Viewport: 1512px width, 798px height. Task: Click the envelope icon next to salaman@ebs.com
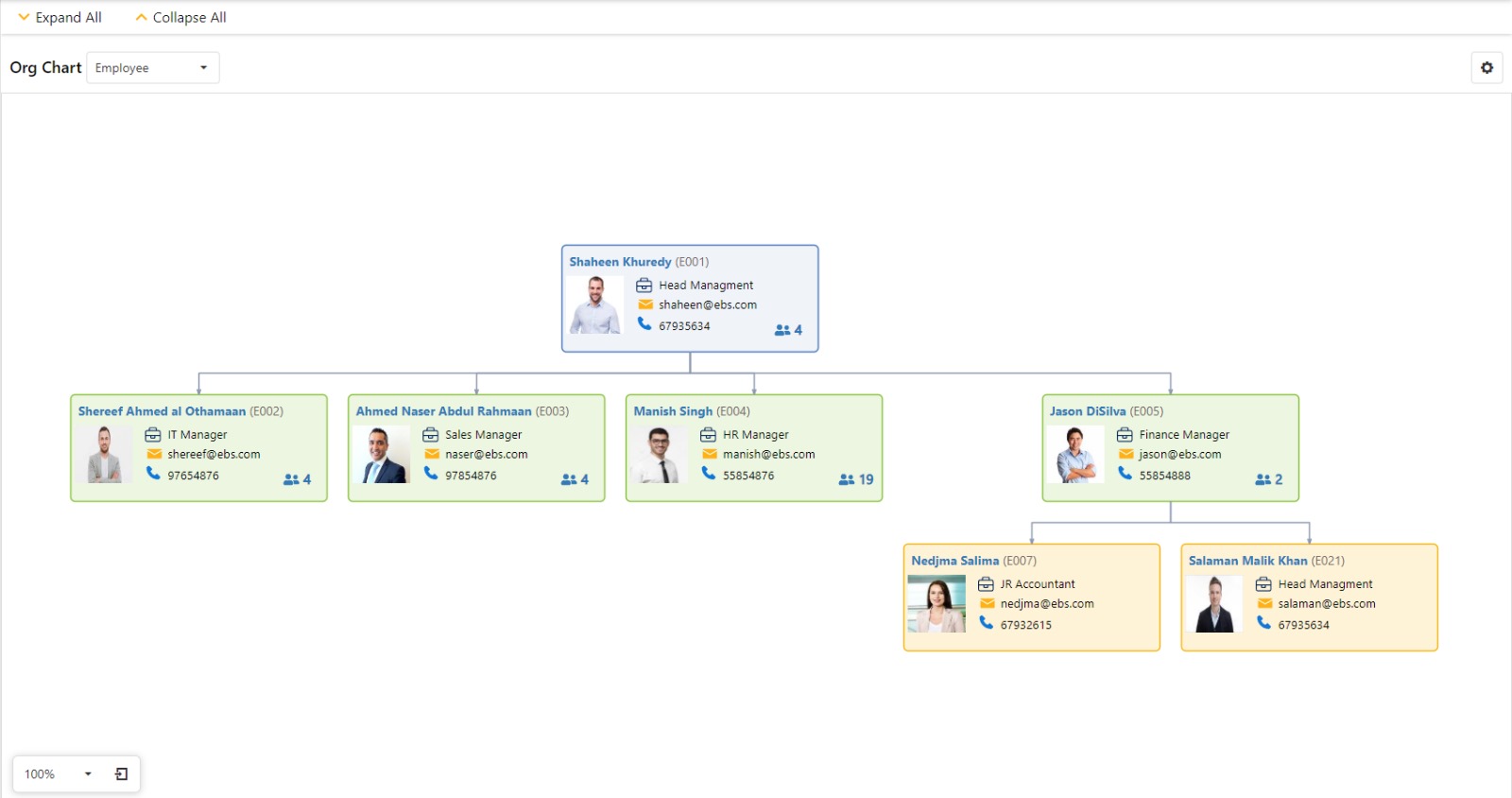(x=1264, y=603)
